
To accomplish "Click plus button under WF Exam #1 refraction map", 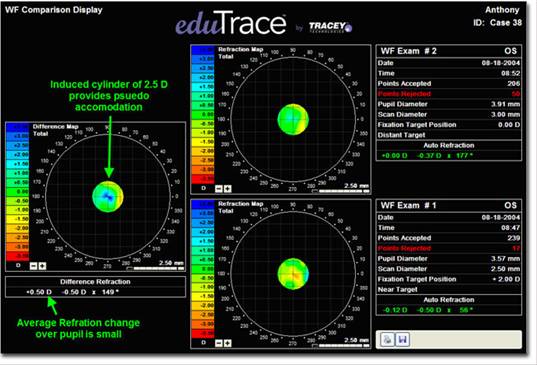I will [227, 343].
